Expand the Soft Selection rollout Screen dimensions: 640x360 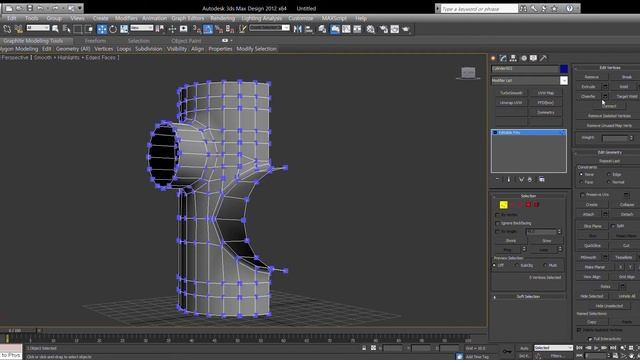[529, 297]
